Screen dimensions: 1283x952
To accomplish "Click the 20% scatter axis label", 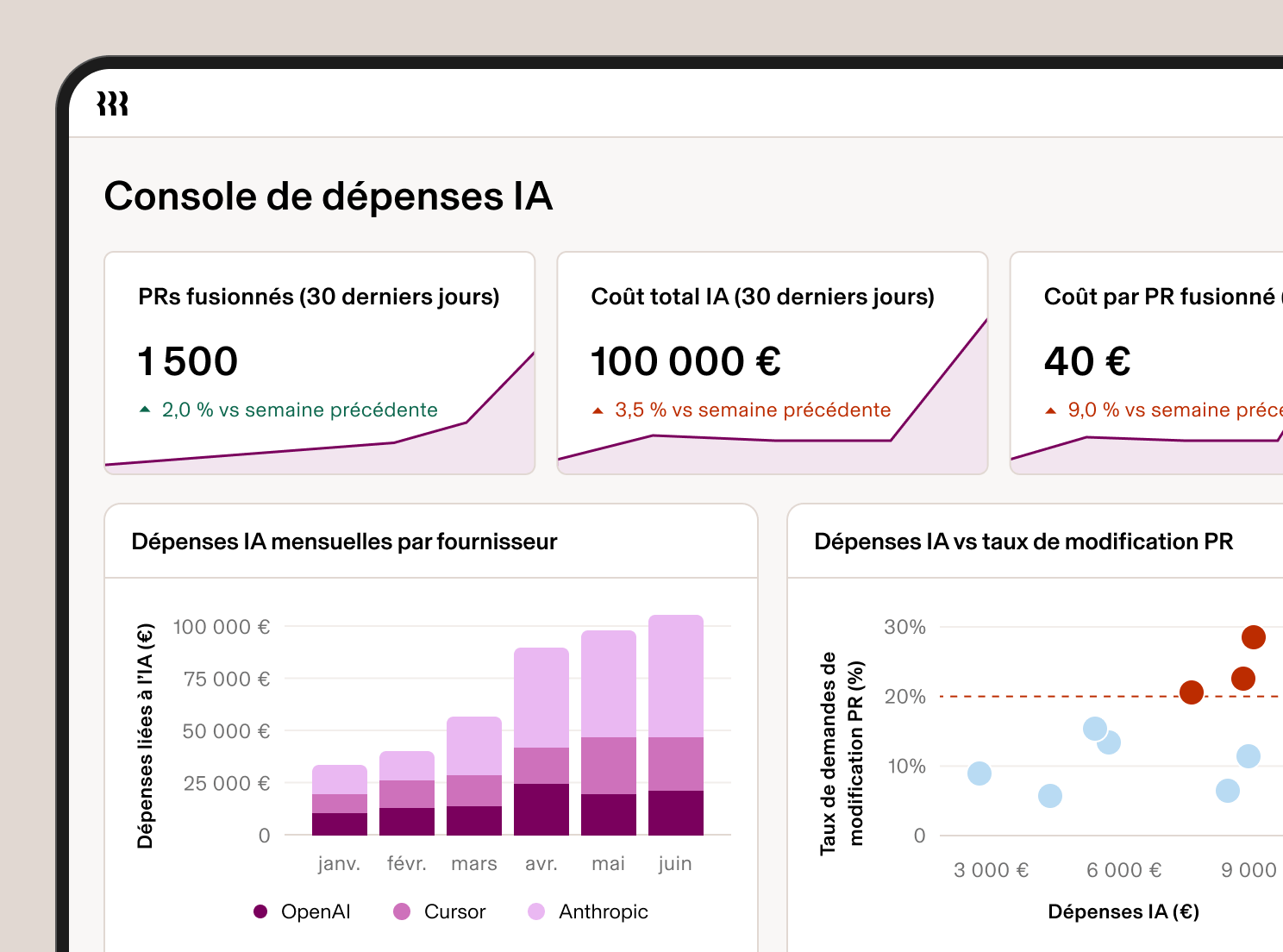I will [904, 697].
